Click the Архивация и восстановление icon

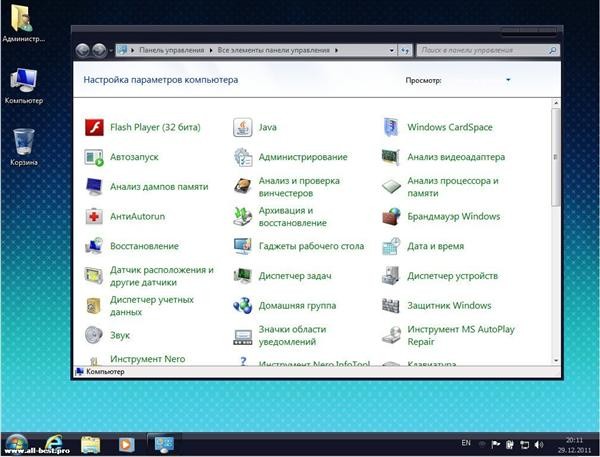tap(243, 216)
